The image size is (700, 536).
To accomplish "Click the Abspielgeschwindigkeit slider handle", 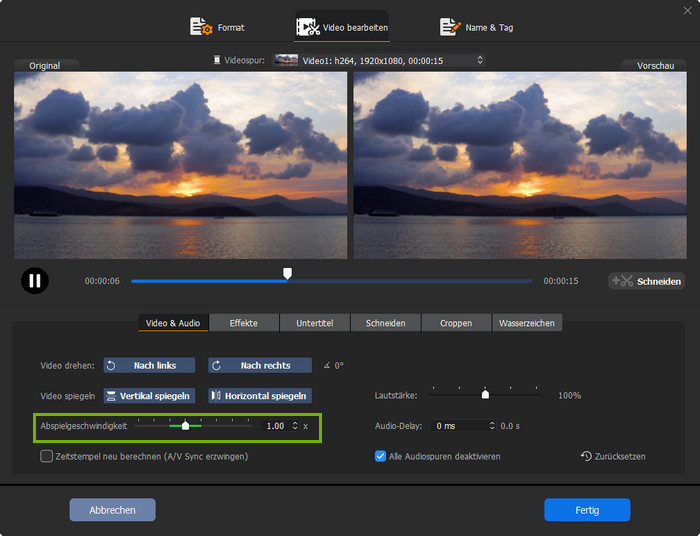I will [186, 425].
